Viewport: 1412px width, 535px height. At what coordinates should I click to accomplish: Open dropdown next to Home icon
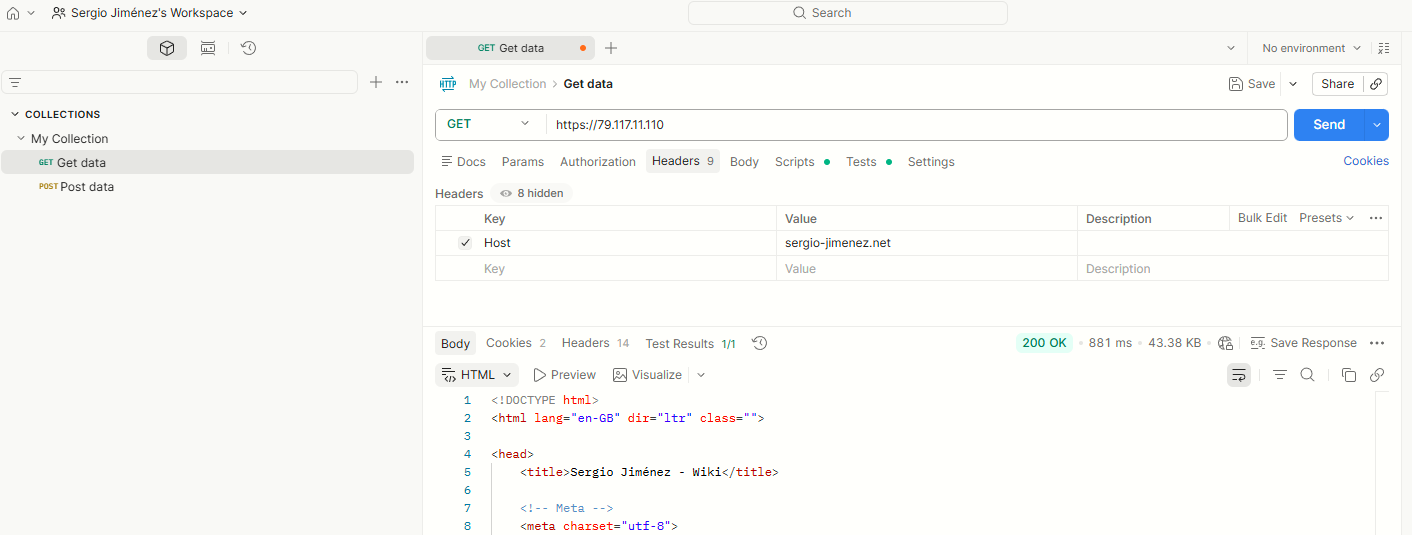point(31,13)
